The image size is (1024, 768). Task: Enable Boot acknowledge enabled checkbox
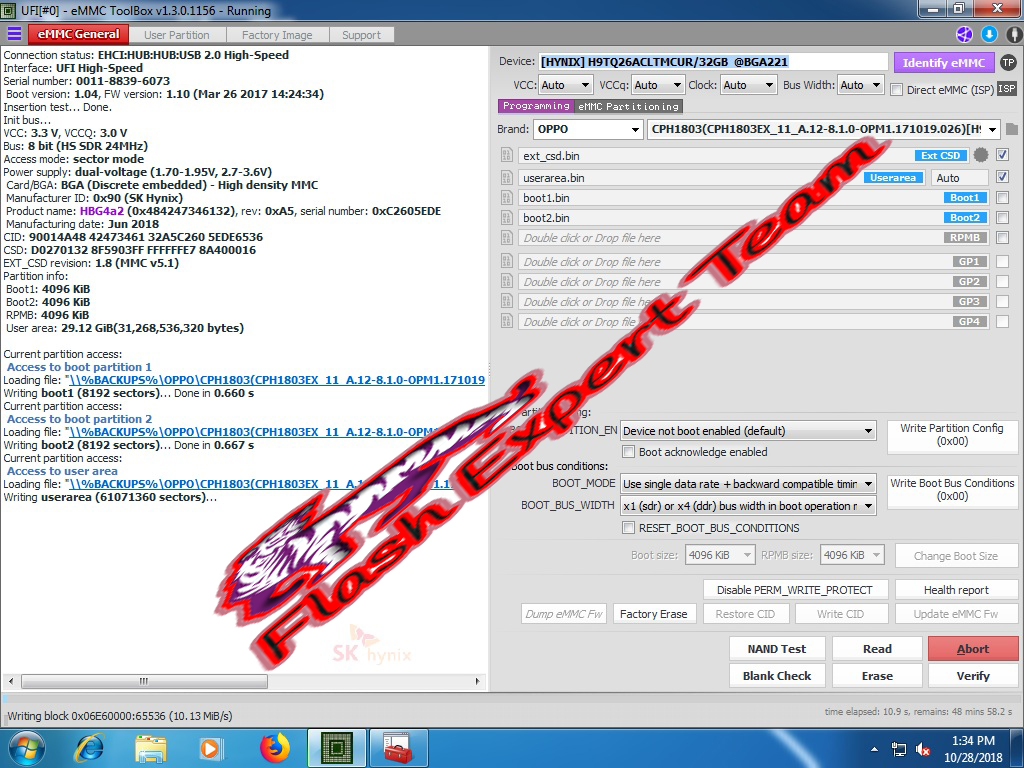coord(628,451)
